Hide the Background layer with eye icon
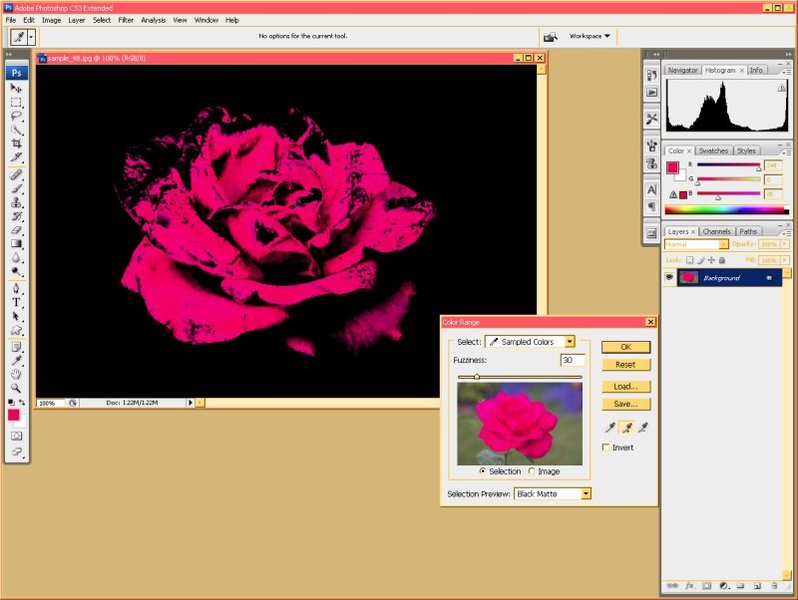The image size is (798, 600). point(669,278)
